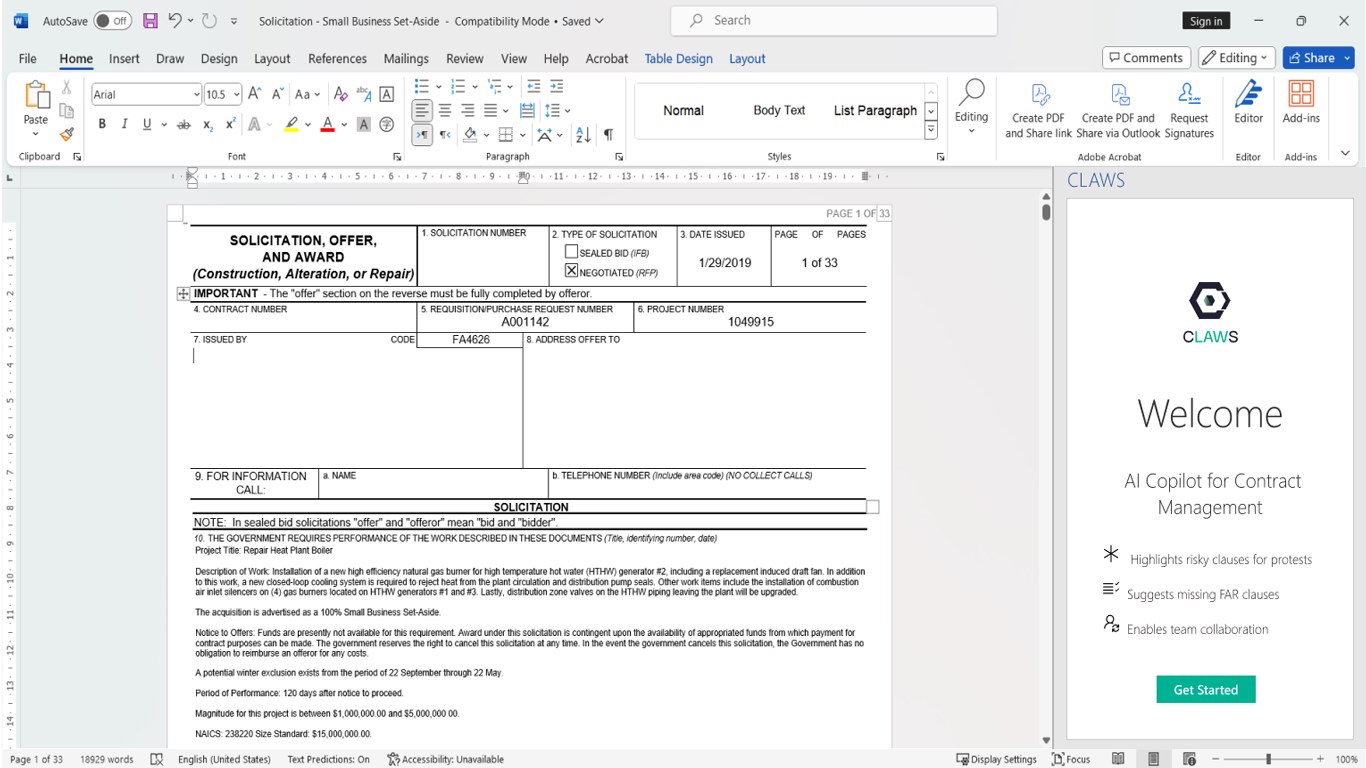The width and height of the screenshot is (1366, 768).
Task: Click the Search box in title bar
Action: pyautogui.click(x=833, y=20)
